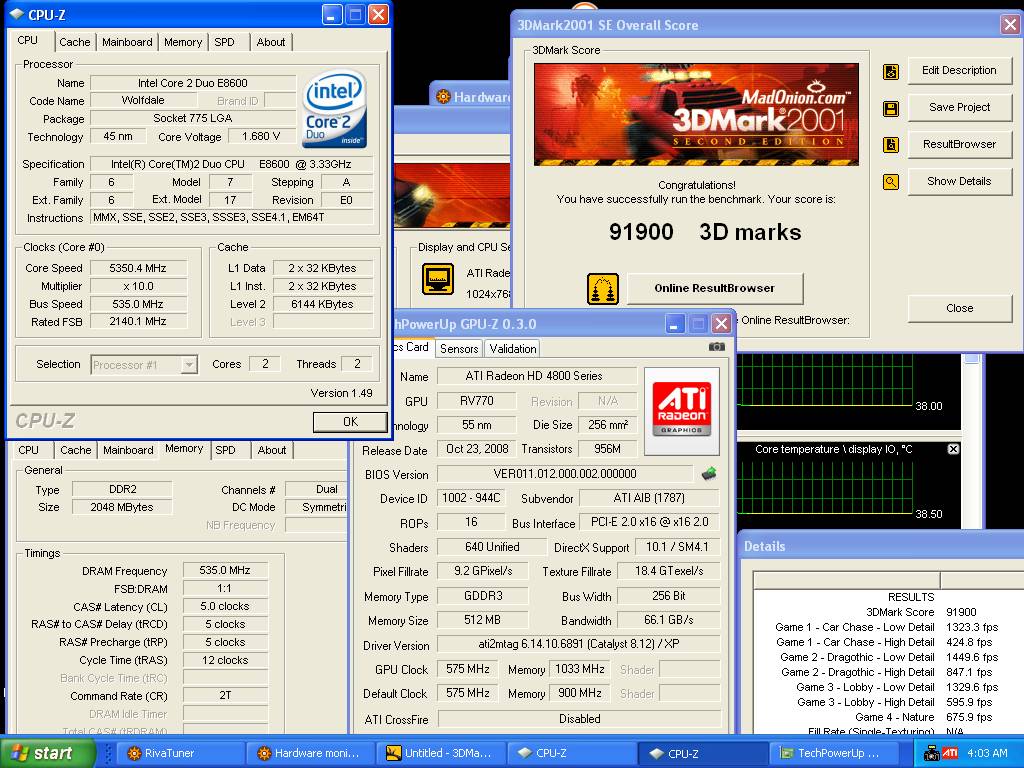The image size is (1024, 768).
Task: Click the Edit Description pencil icon
Action: pos(891,71)
